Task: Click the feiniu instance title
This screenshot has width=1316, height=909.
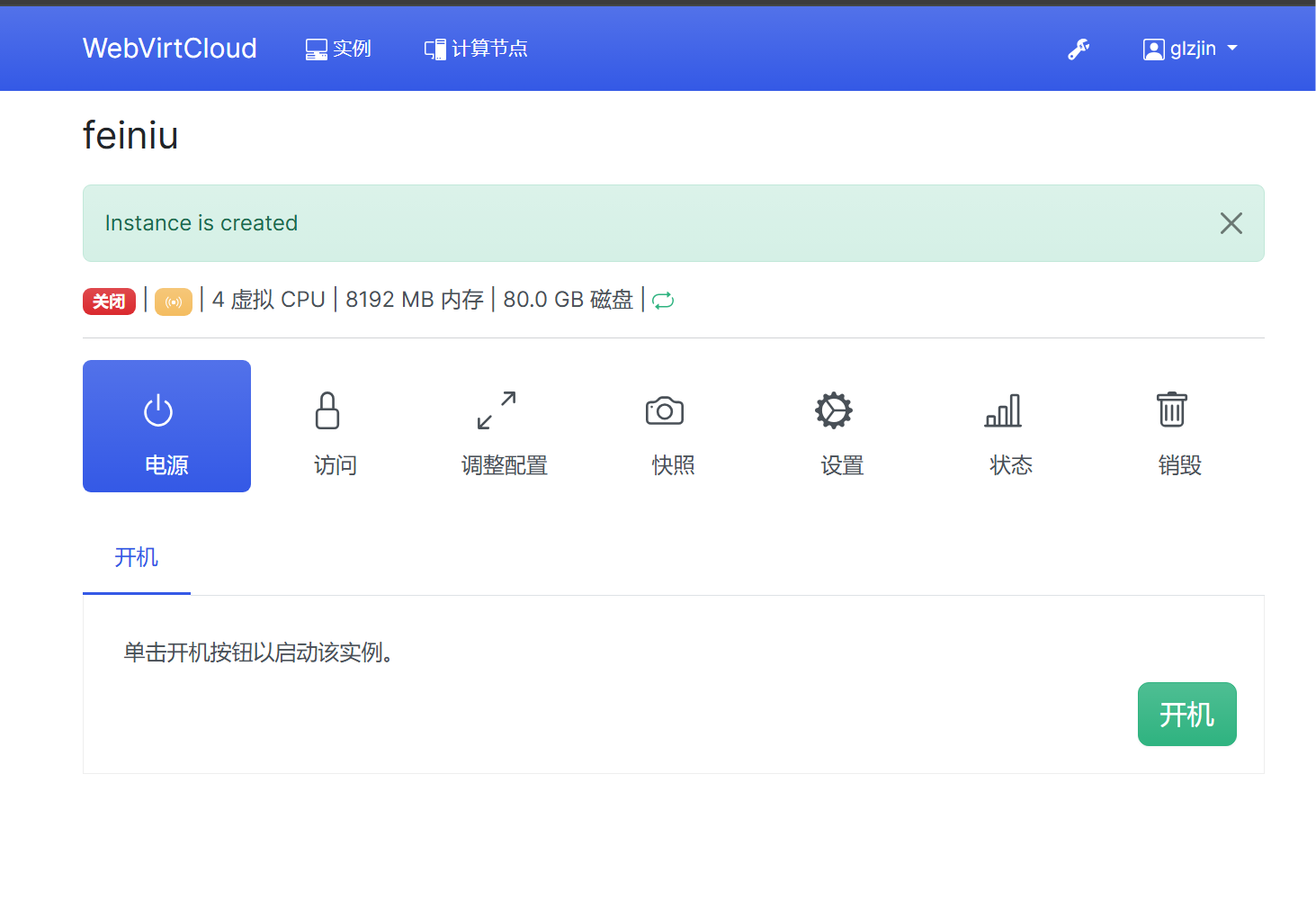Action: click(130, 136)
